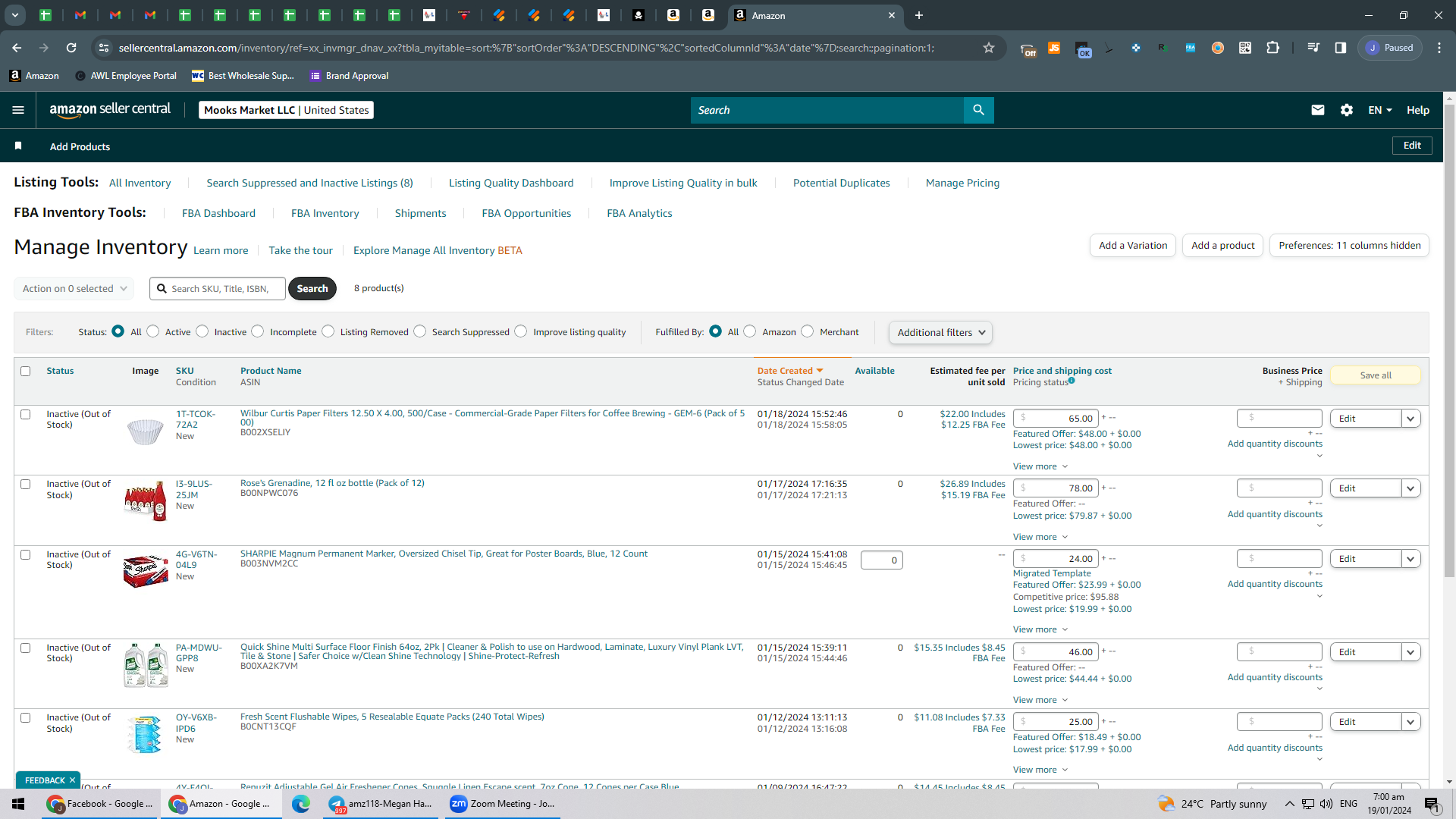This screenshot has width=1456, height=819.
Task: Select the Incomplete status radio button
Action: (x=258, y=331)
